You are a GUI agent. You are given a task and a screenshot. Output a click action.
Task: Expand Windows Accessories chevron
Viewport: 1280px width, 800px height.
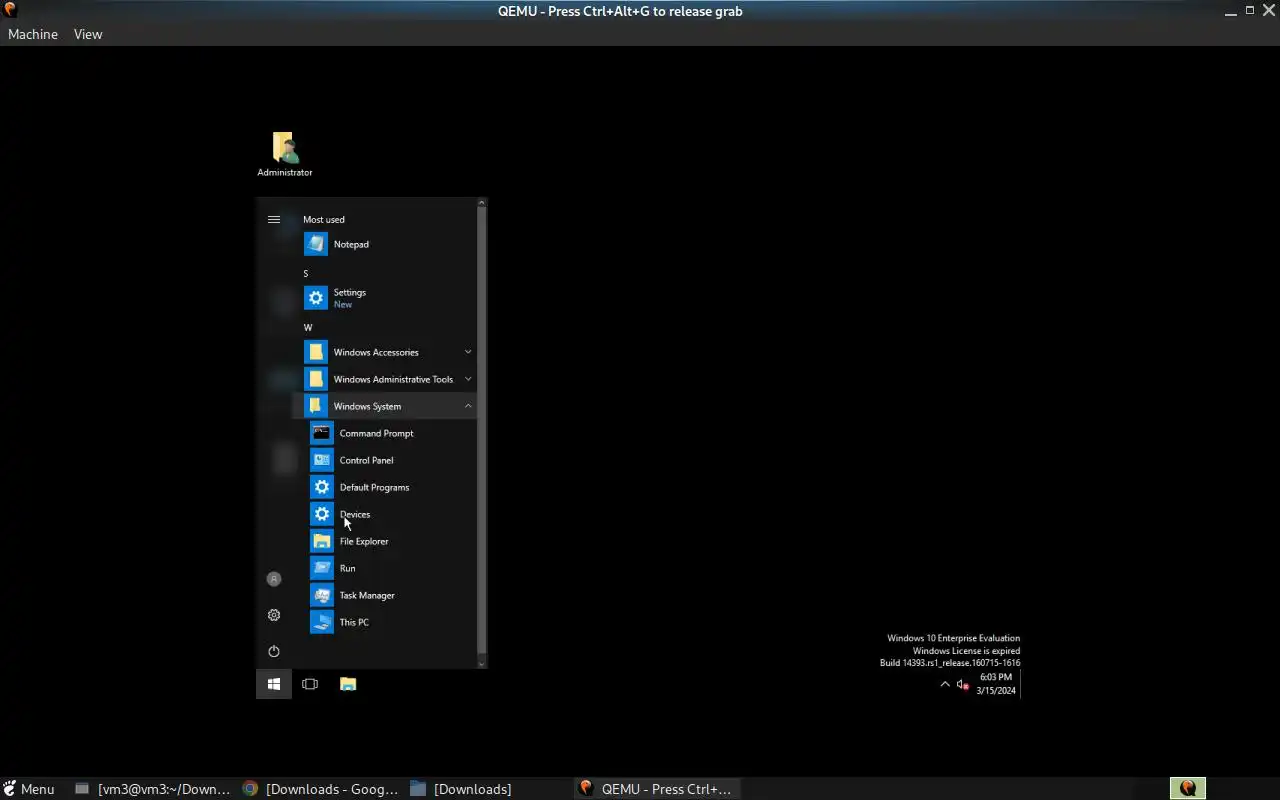[x=468, y=352]
